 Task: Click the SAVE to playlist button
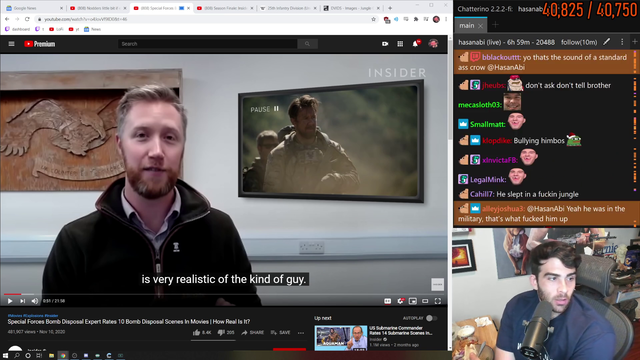[280, 333]
